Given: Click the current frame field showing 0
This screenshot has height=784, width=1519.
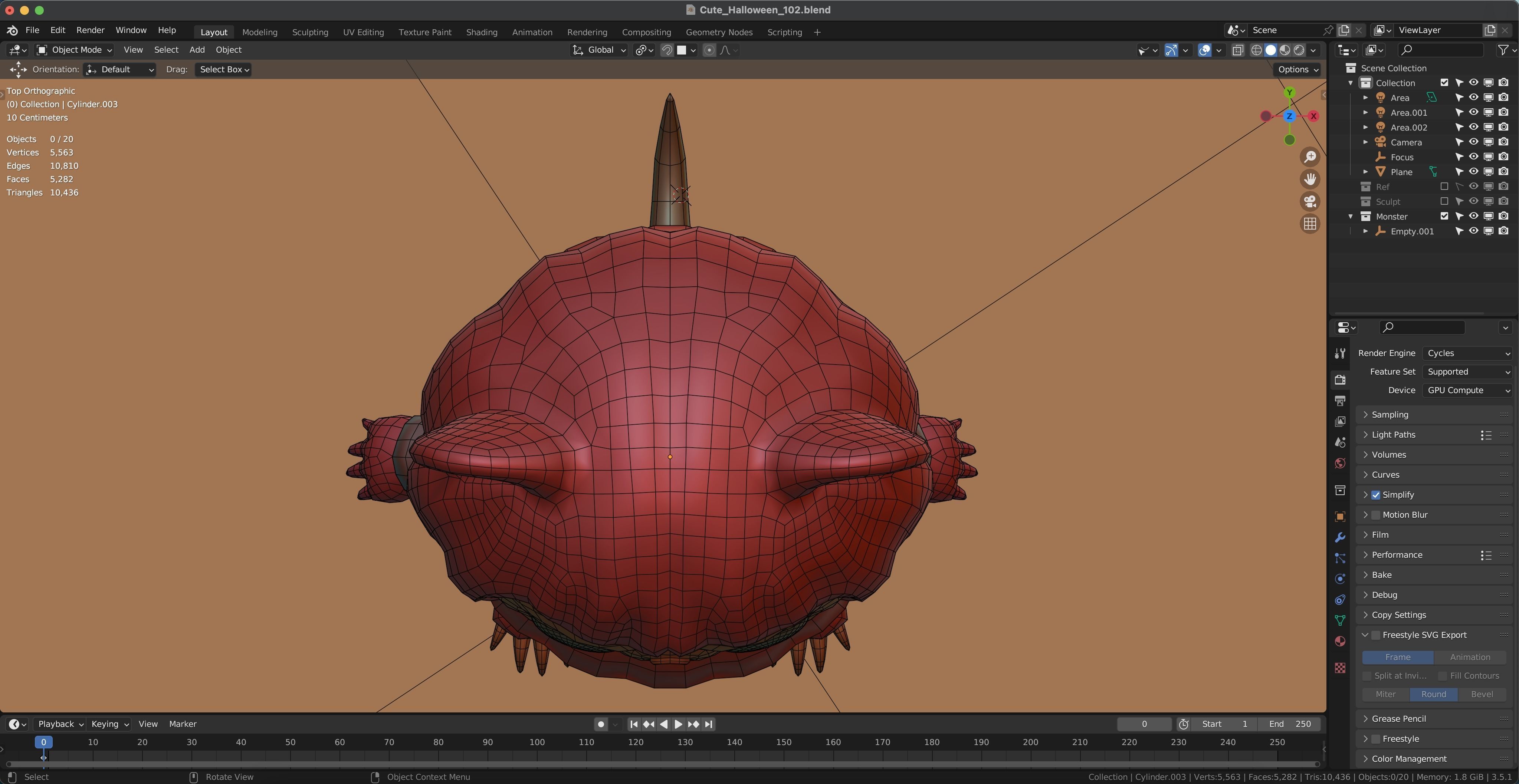Looking at the screenshot, I should click(x=1144, y=724).
